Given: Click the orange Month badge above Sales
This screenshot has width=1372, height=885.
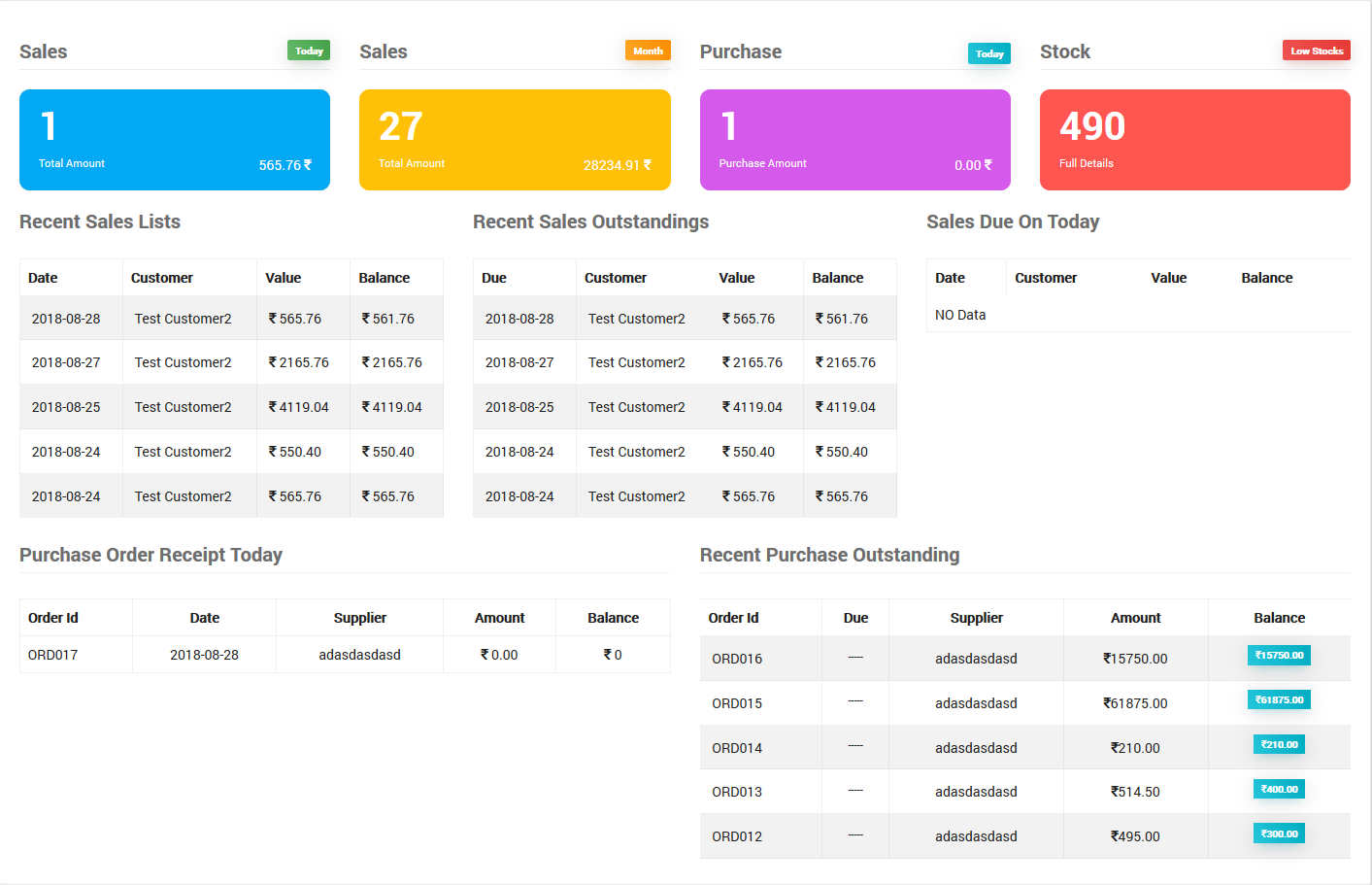Looking at the screenshot, I should coord(648,50).
